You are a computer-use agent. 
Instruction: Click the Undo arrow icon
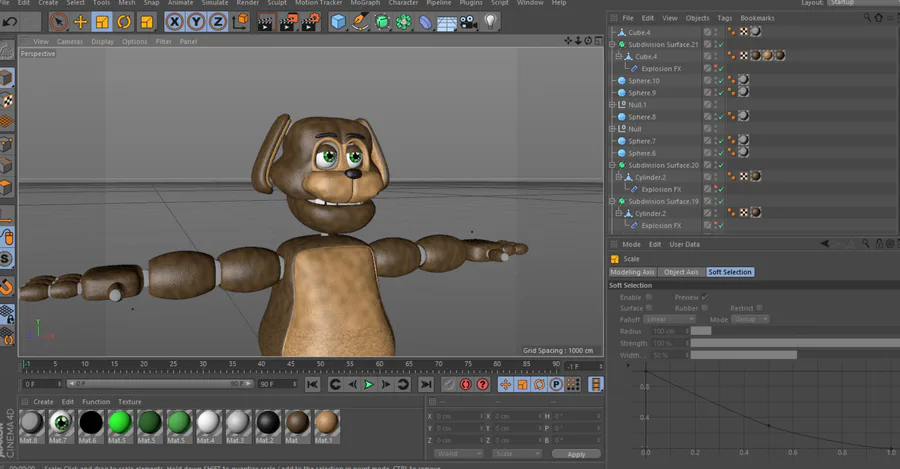[x=10, y=22]
